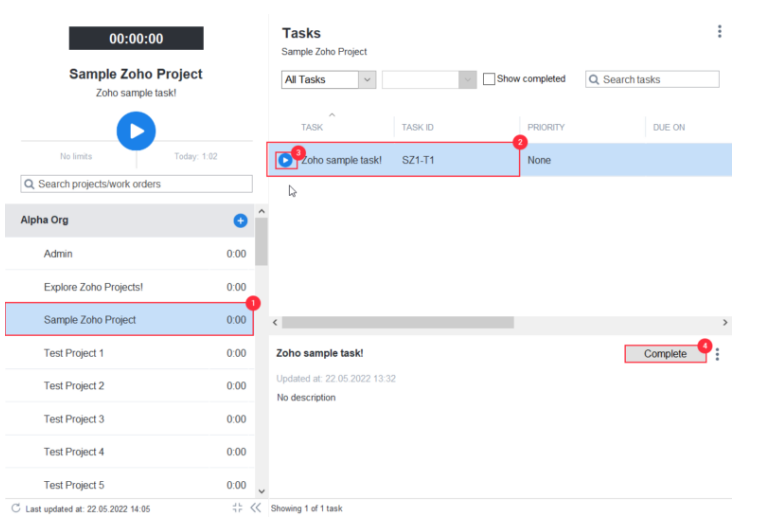
Task: Click the magnifier icon in Search tasks
Action: click(594, 80)
